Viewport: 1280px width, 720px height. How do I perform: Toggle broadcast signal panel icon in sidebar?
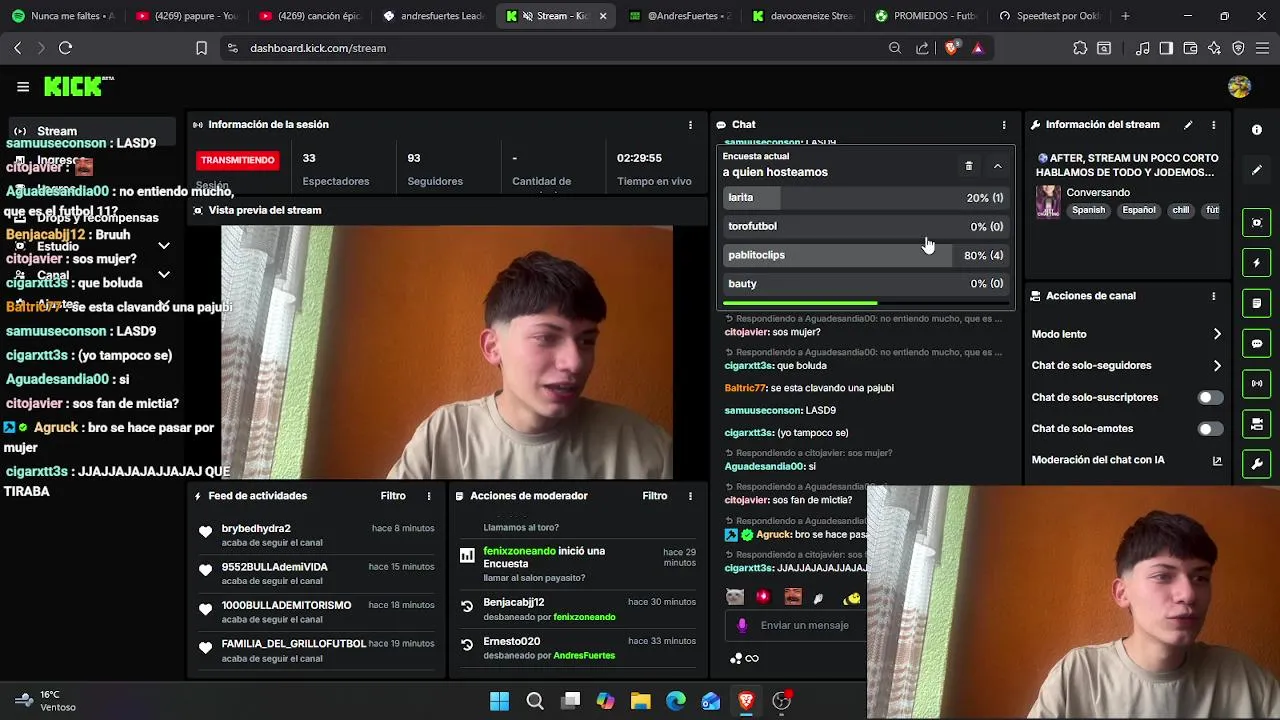[1257, 384]
